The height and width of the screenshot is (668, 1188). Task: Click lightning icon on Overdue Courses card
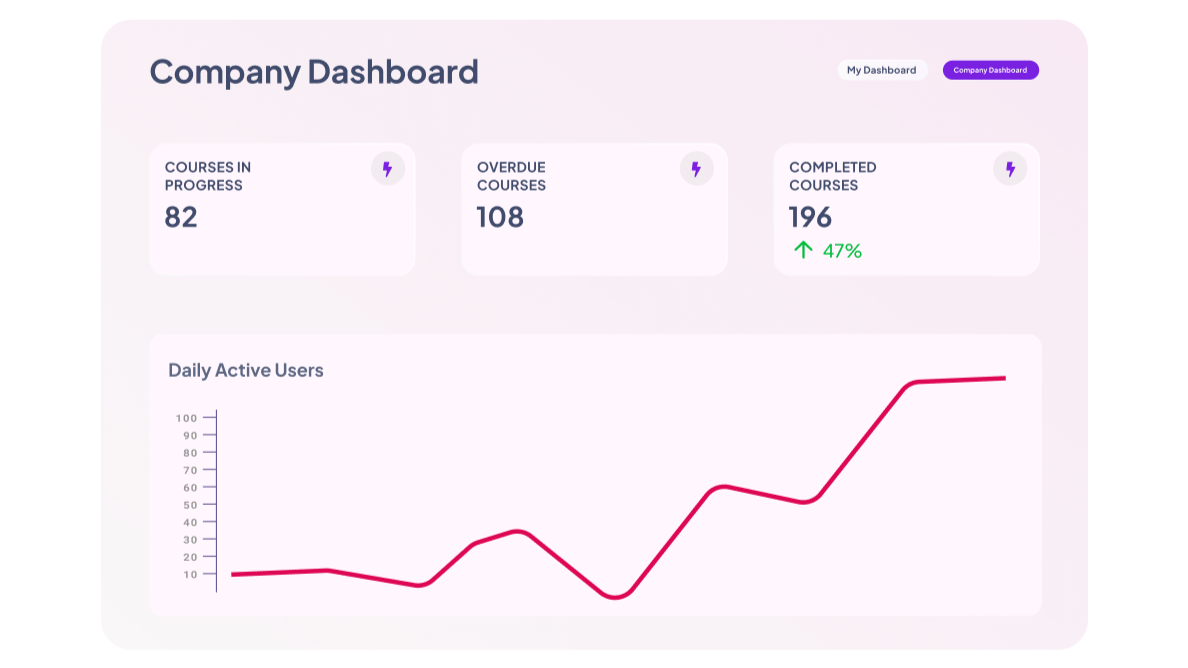pos(696,169)
